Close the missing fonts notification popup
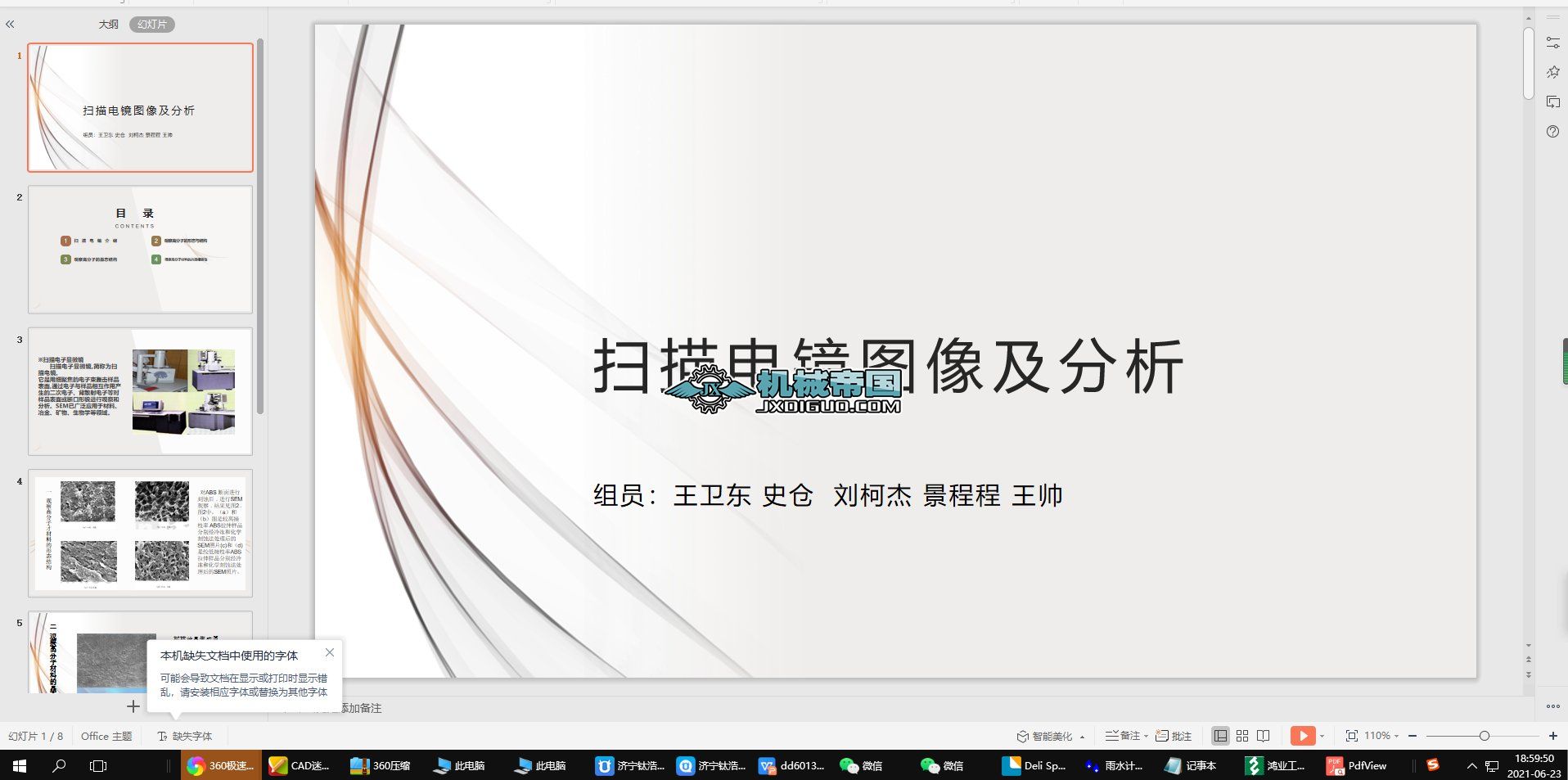The image size is (1568, 780). coord(329,652)
